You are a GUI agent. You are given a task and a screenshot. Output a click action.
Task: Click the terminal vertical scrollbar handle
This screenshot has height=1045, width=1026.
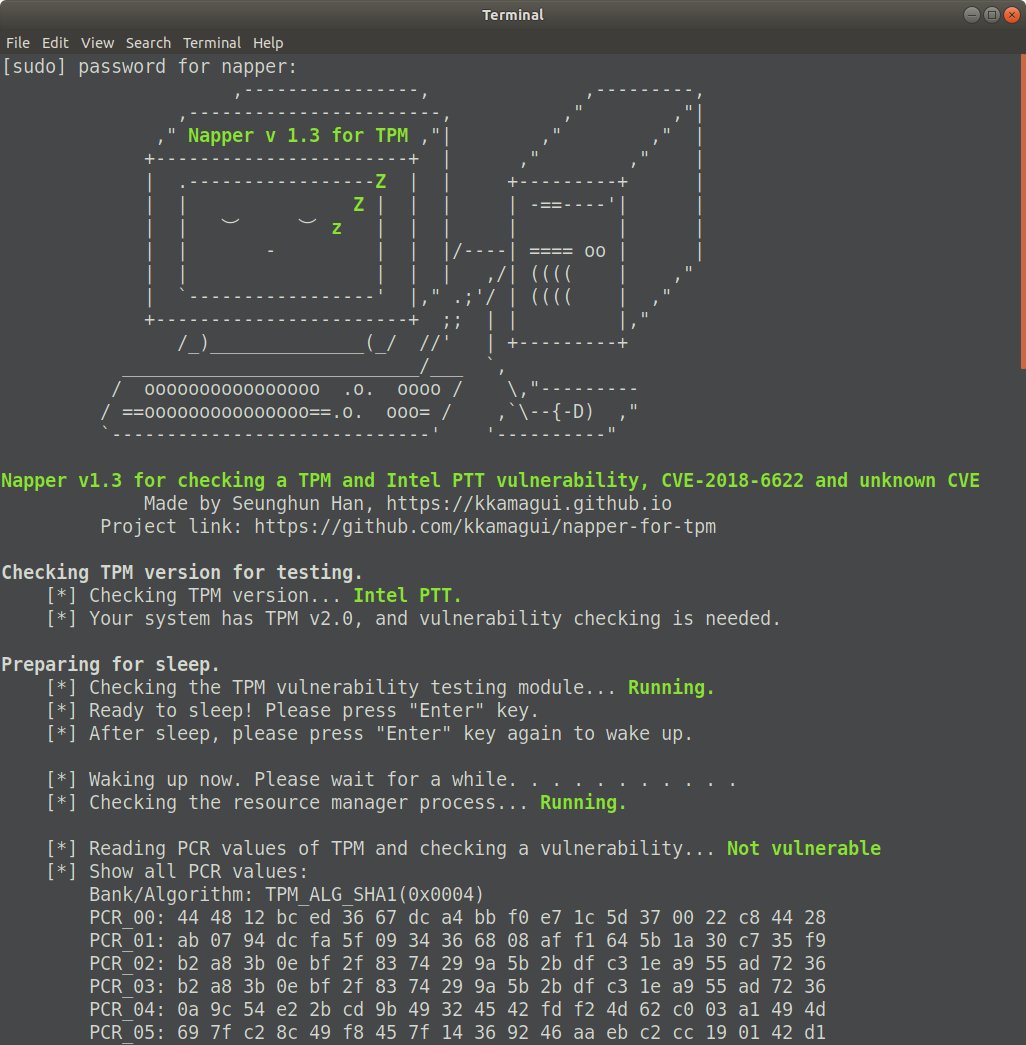tap(1023, 211)
